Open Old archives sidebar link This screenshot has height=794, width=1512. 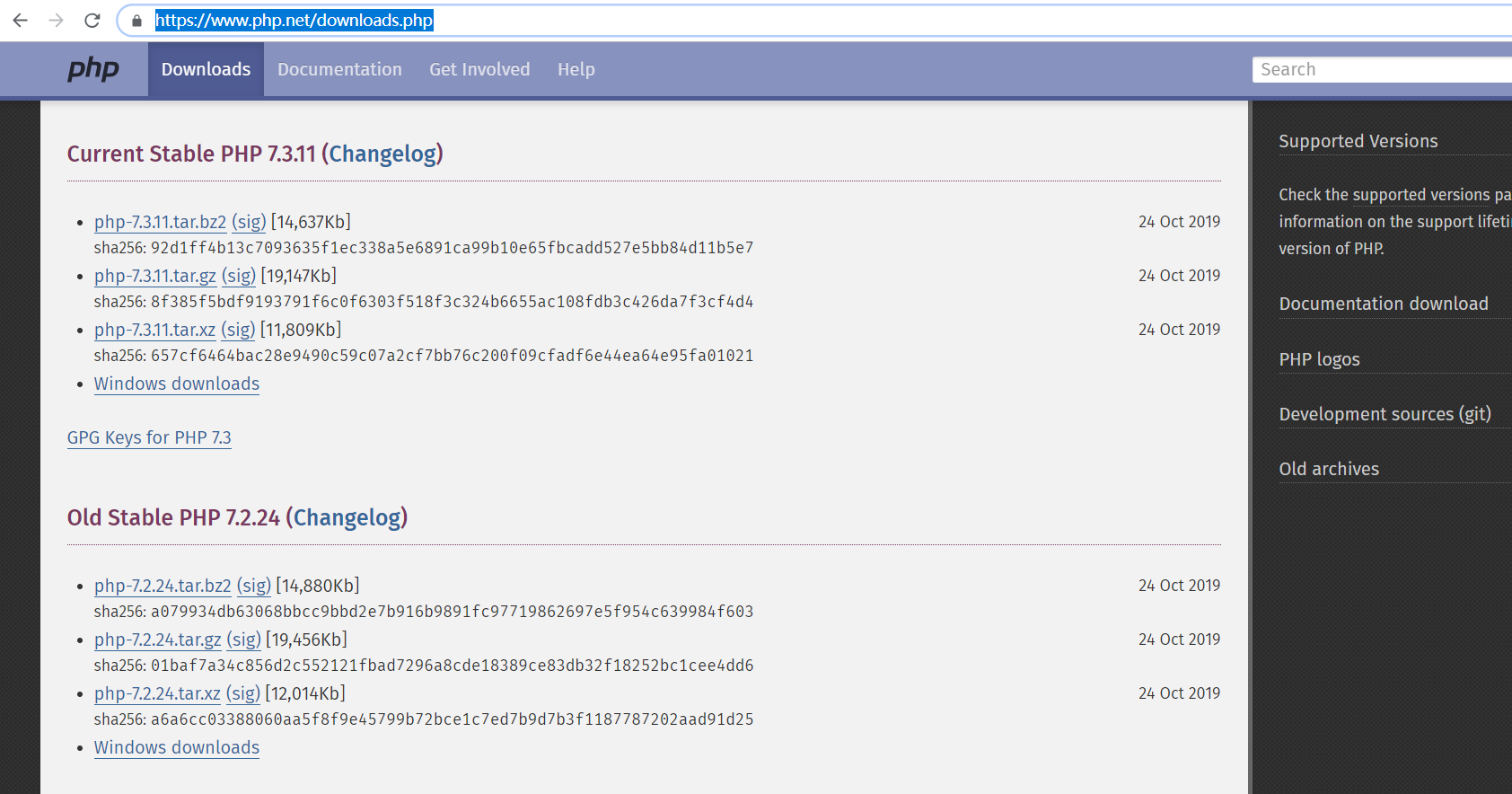click(x=1329, y=469)
